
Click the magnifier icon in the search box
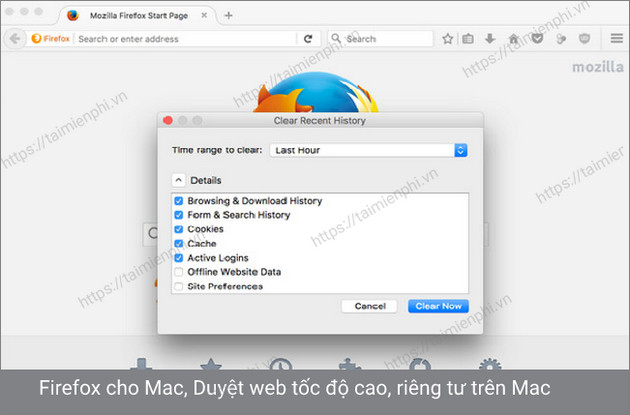[336, 39]
